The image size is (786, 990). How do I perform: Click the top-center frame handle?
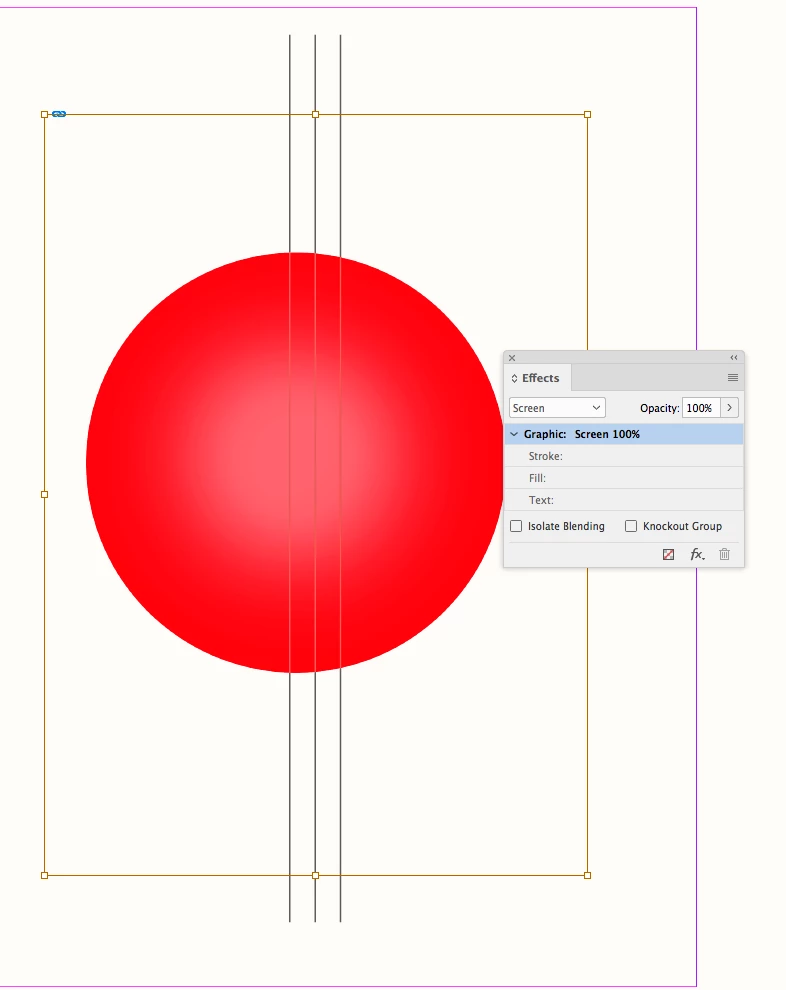(316, 114)
